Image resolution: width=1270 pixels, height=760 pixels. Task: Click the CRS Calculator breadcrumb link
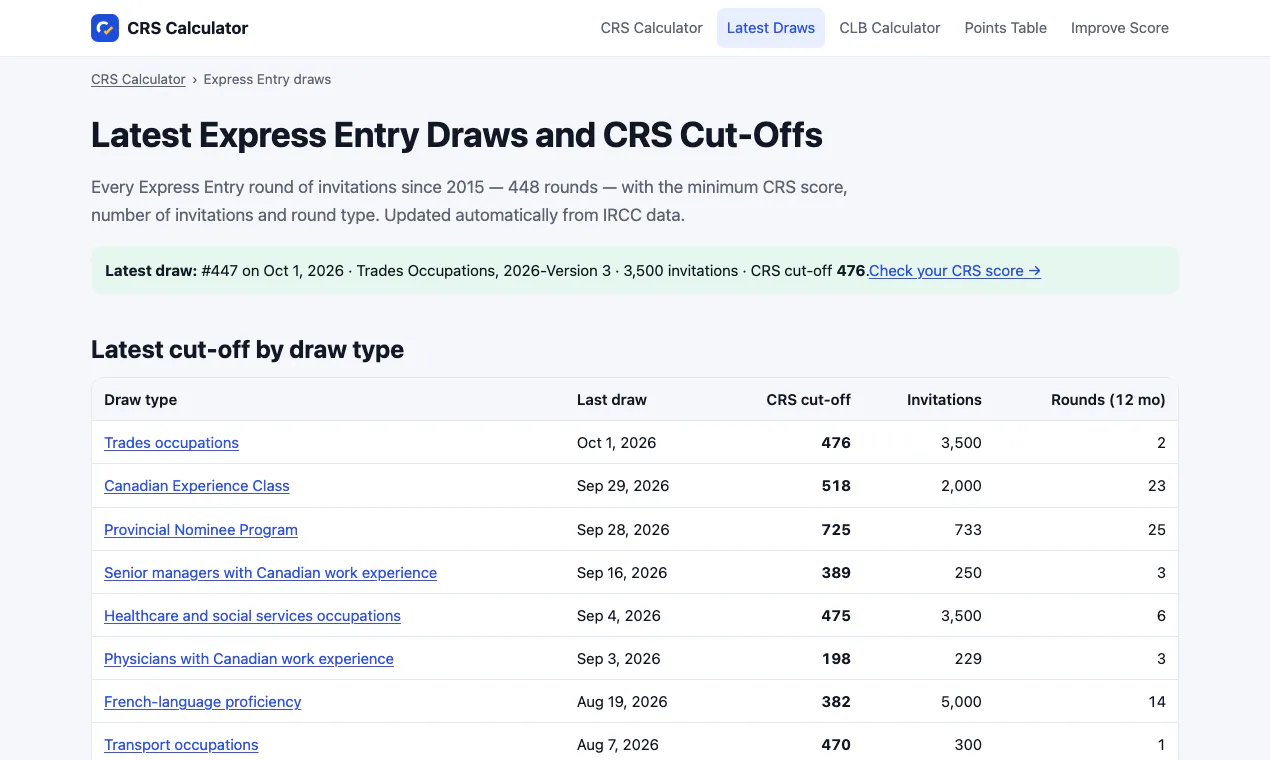tap(138, 79)
